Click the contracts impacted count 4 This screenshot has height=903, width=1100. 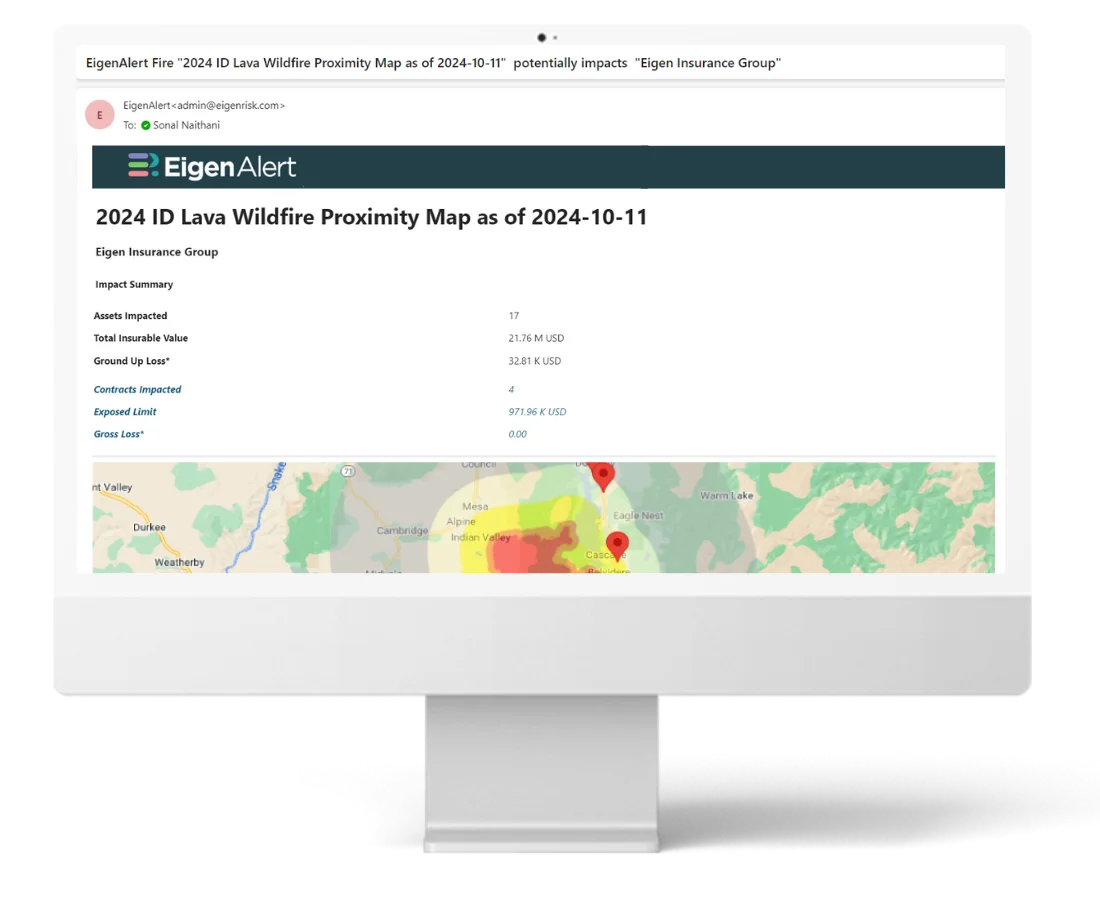pyautogui.click(x=511, y=389)
